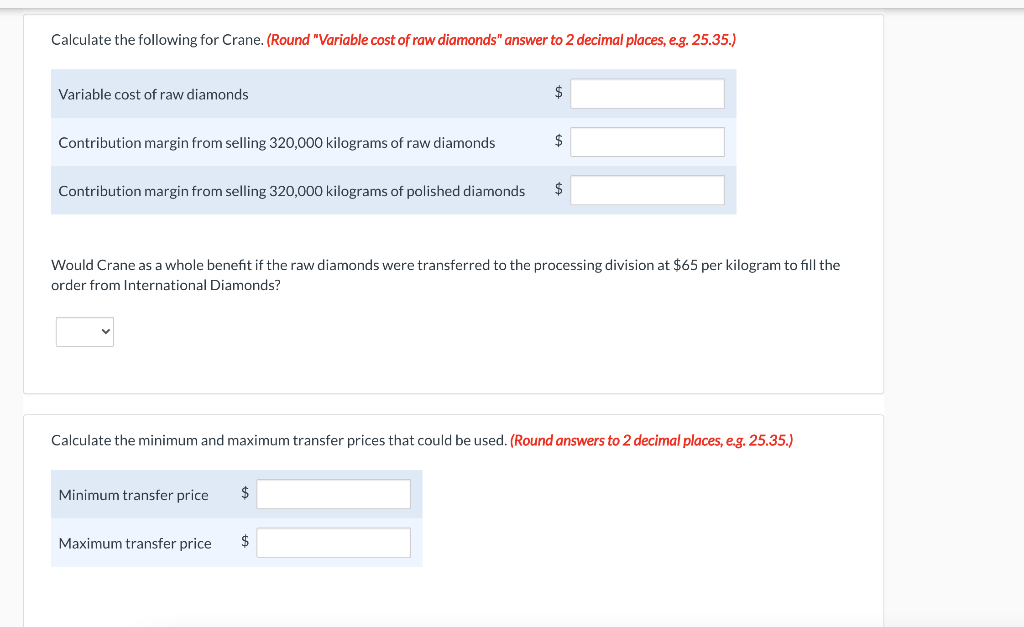Focus the polished diamonds contribution margin input
The width and height of the screenshot is (1024, 627).
click(x=647, y=190)
